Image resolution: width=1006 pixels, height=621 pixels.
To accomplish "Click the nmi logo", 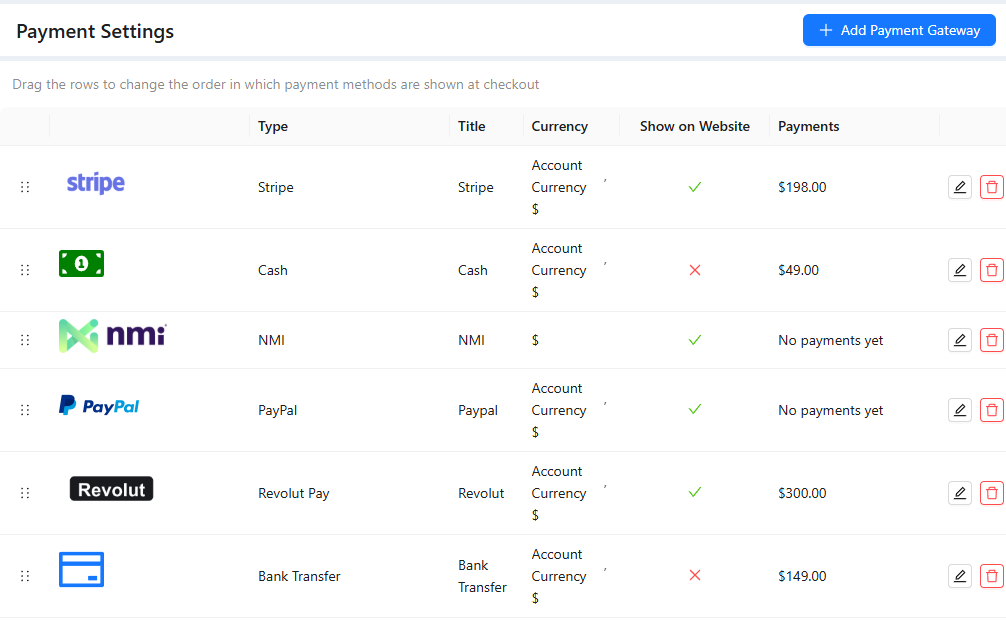I will click(113, 336).
